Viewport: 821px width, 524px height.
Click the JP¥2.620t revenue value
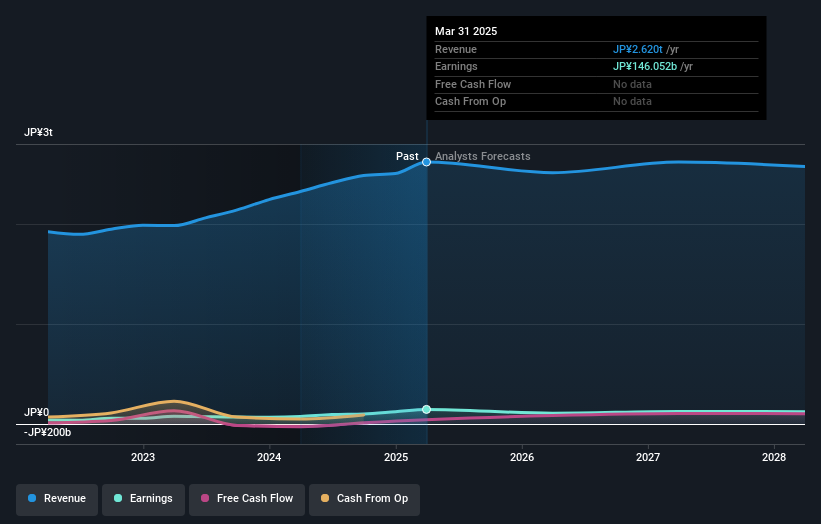(x=638, y=49)
